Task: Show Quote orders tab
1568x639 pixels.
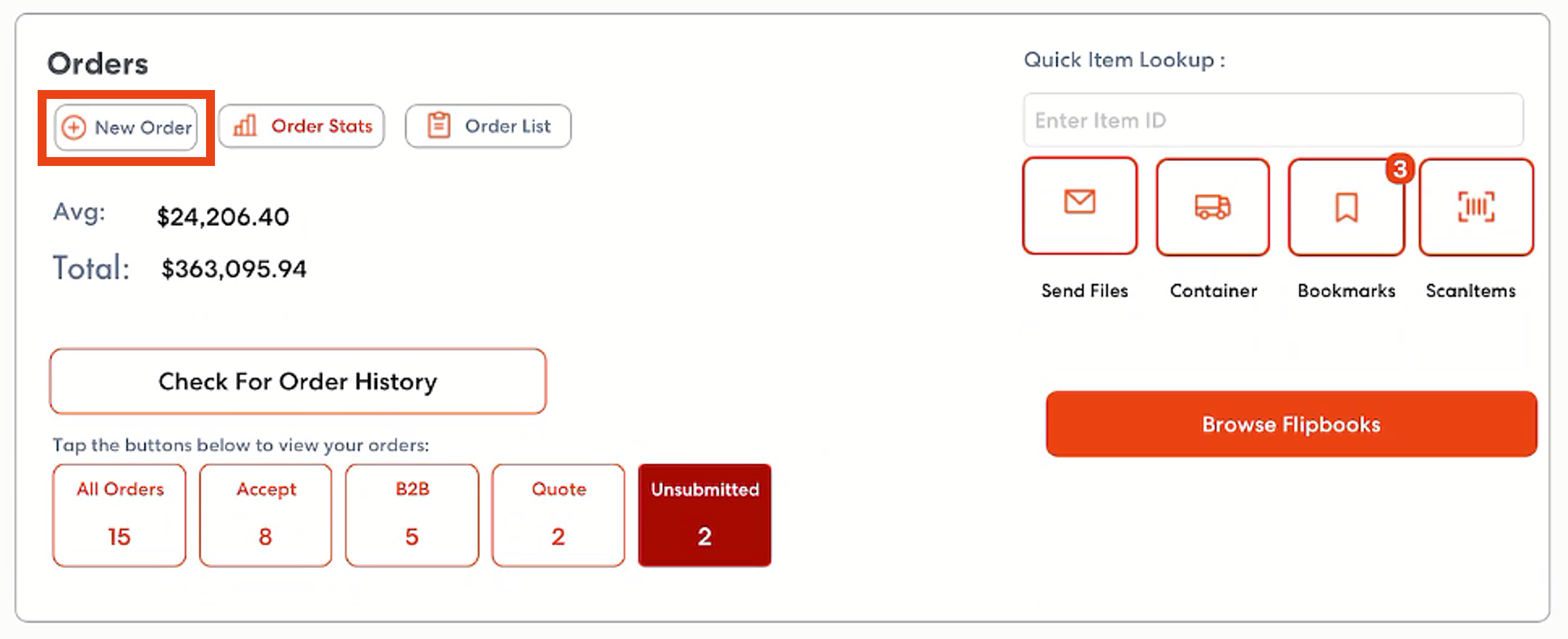Action: click(558, 515)
